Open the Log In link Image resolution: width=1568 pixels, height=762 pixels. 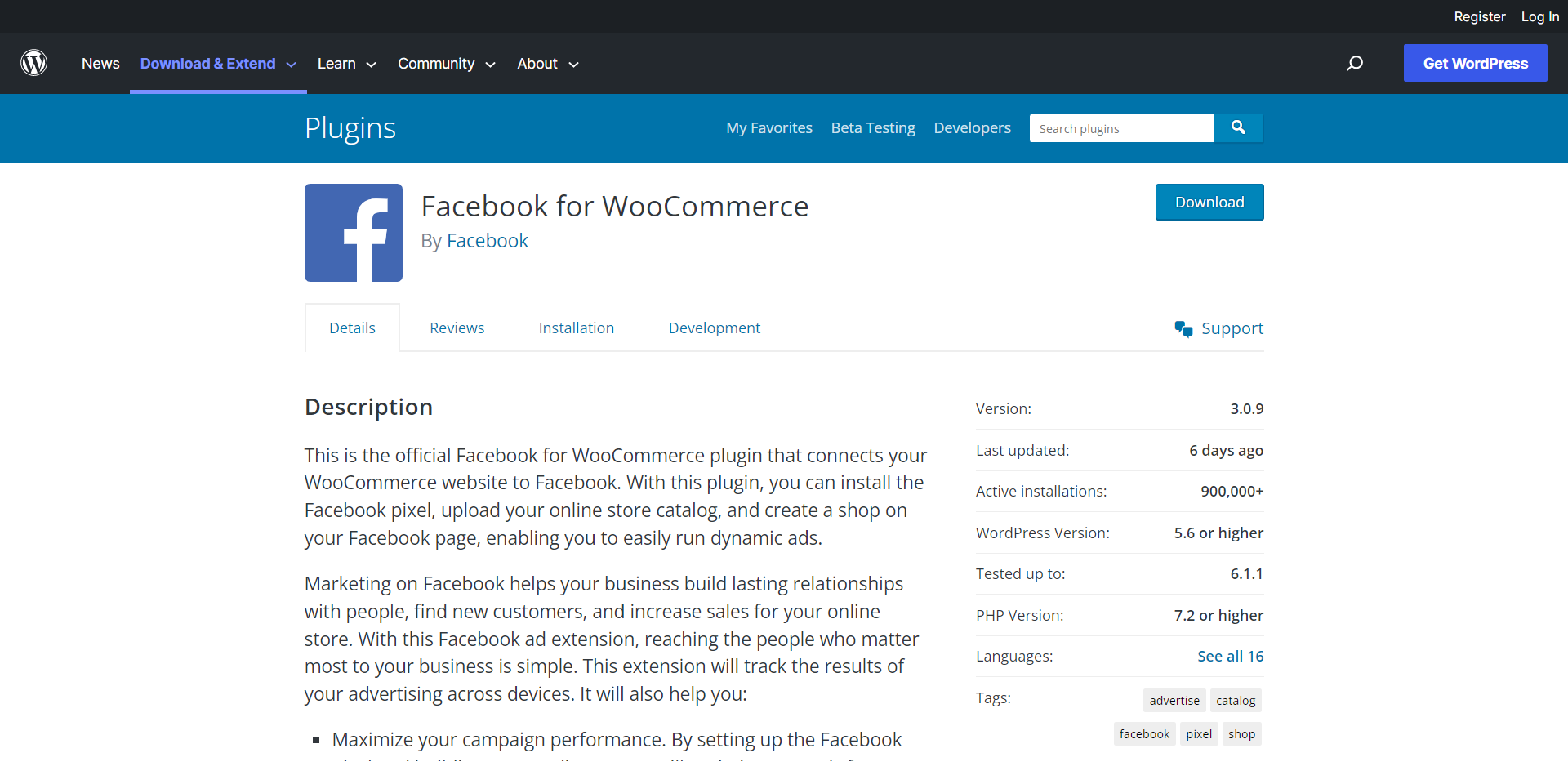coord(1539,16)
